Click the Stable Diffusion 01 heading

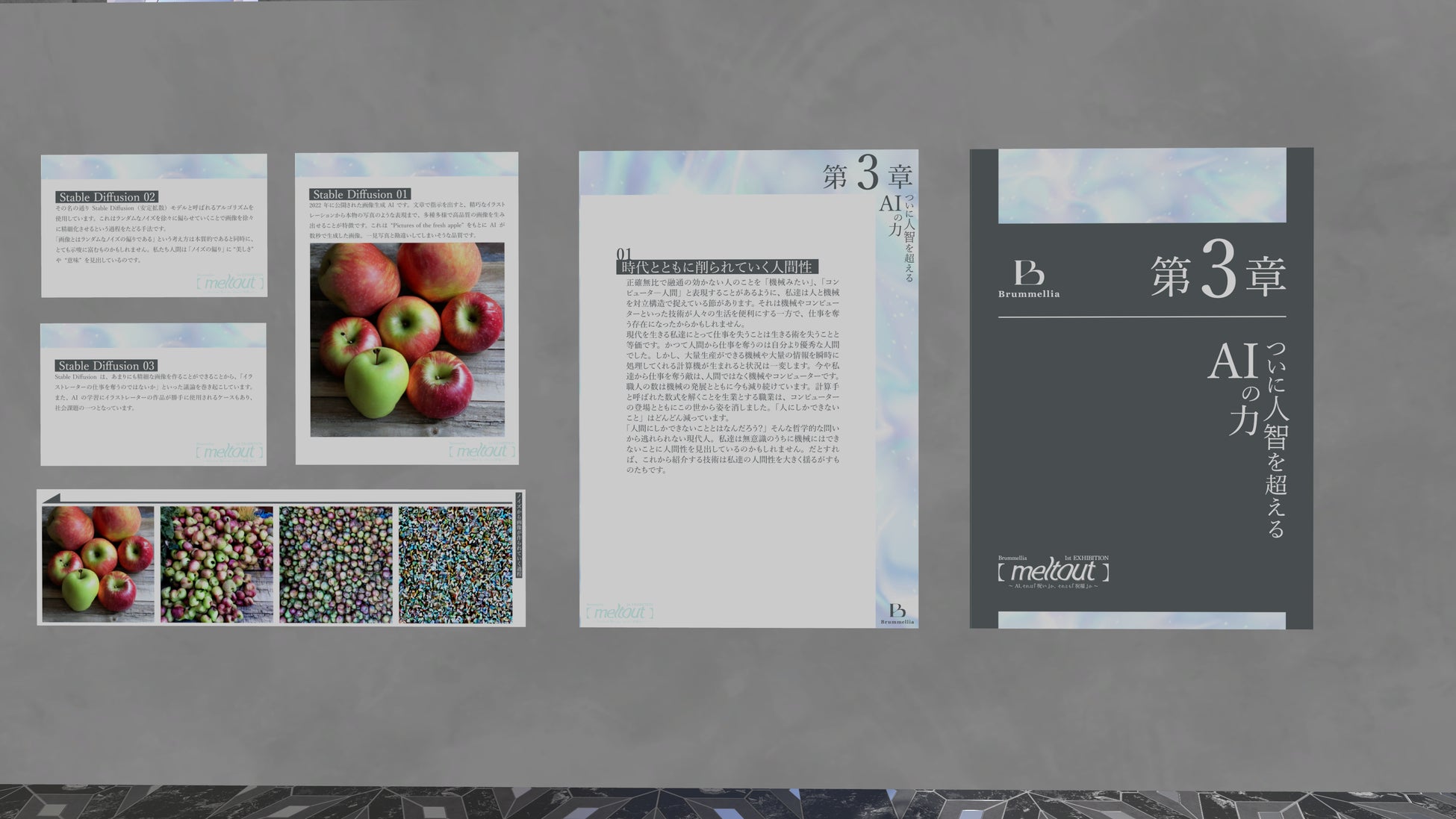tap(360, 194)
